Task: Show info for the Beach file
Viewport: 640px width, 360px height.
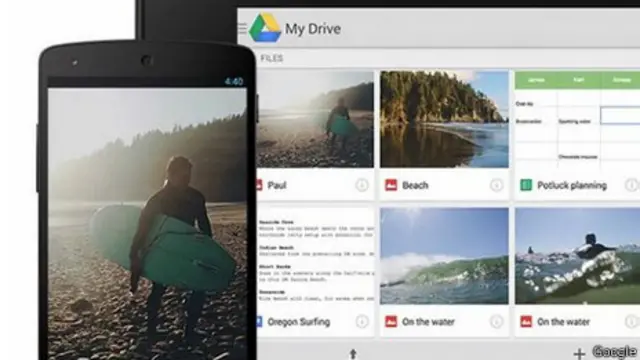Action: (496, 185)
